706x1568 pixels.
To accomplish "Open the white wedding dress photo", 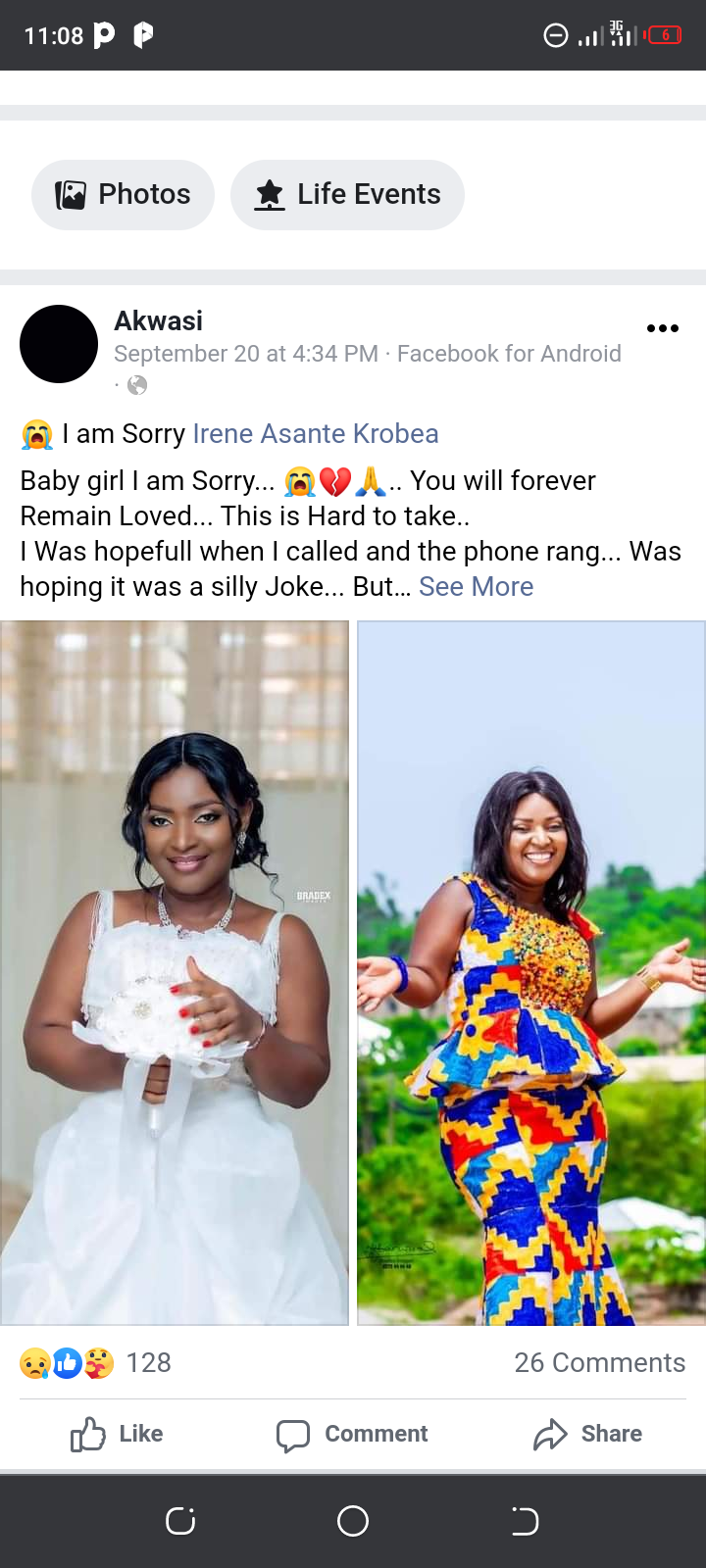I will (x=175, y=973).
